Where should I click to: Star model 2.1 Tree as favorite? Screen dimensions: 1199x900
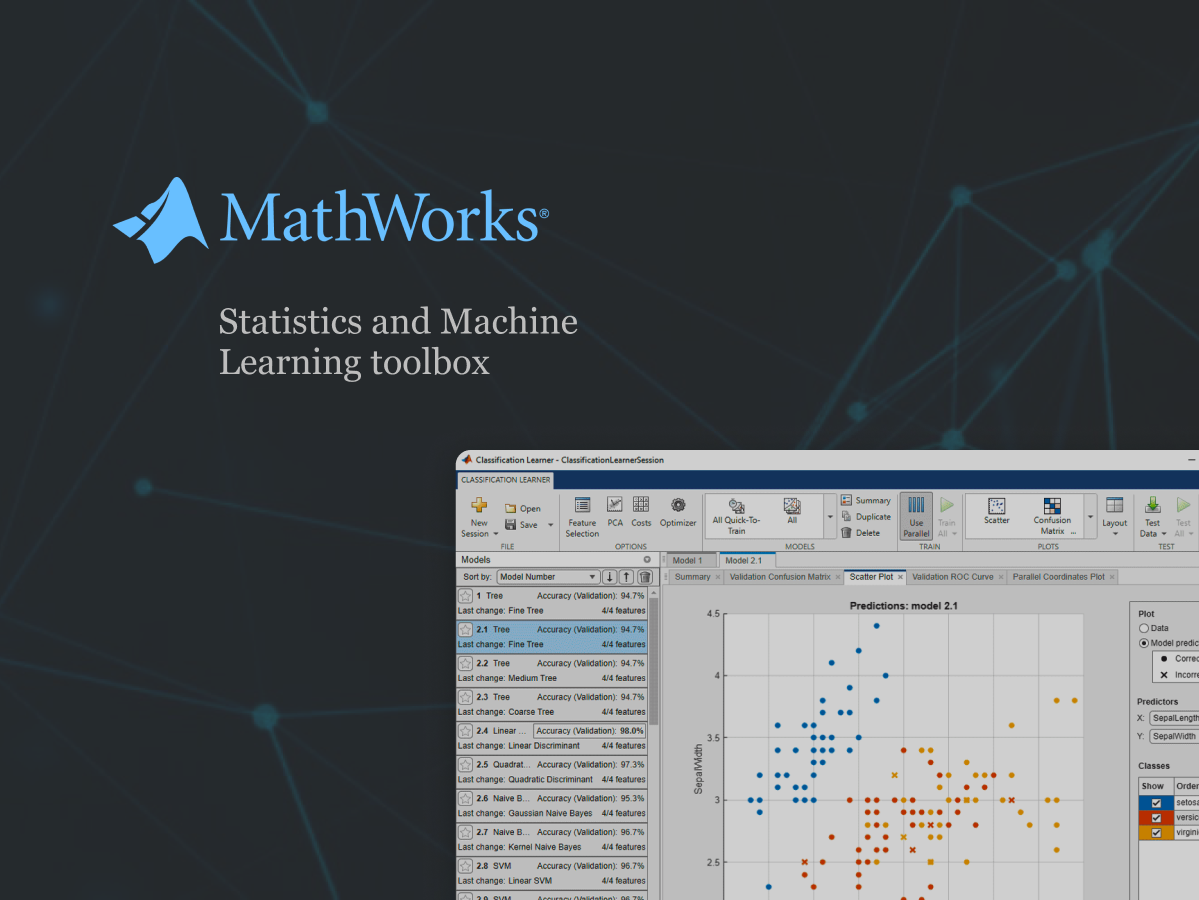coord(465,629)
